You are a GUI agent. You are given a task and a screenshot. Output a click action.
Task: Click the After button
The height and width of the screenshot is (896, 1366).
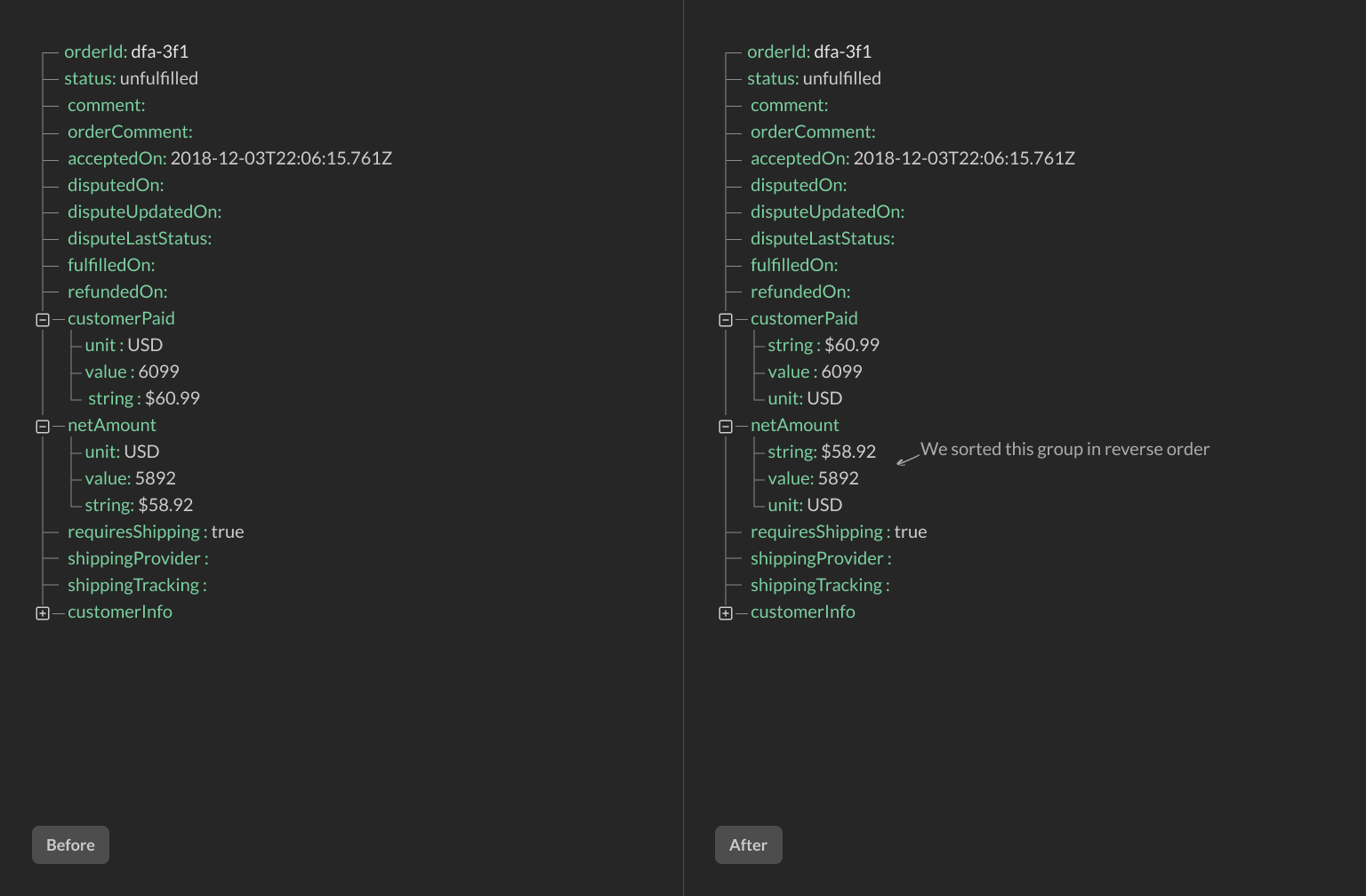tap(748, 844)
